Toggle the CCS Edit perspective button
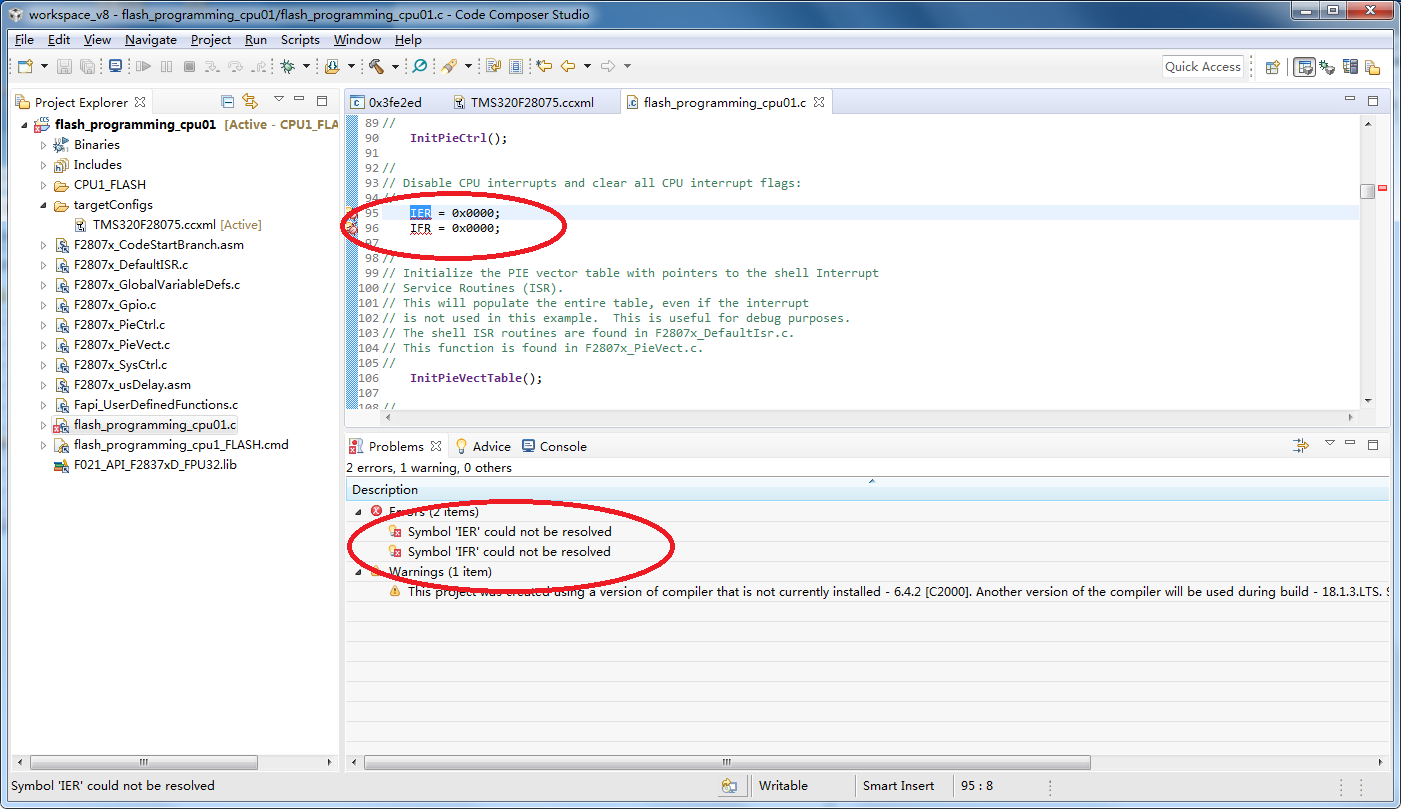Image resolution: width=1401 pixels, height=809 pixels. pos(1304,67)
